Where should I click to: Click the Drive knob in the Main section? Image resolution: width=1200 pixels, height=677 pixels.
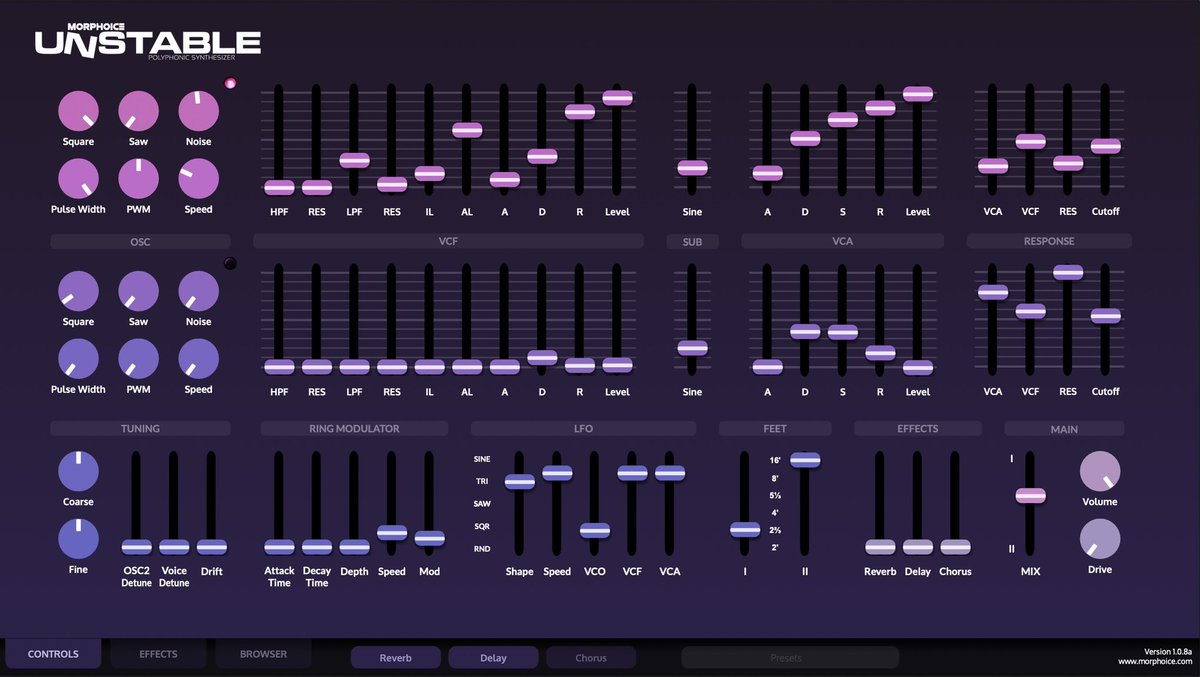pyautogui.click(x=1100, y=539)
